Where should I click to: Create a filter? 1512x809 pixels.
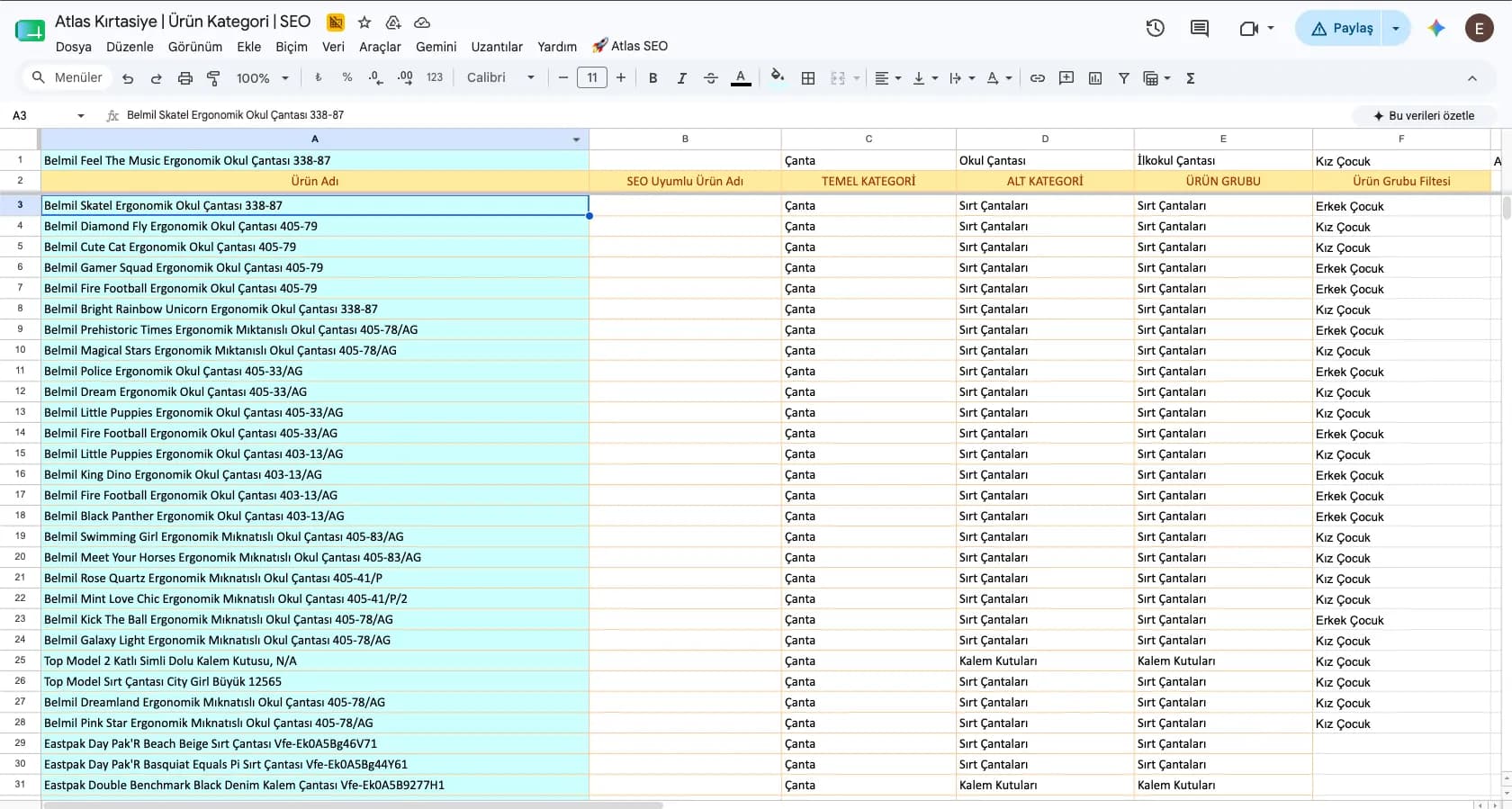tap(1123, 78)
